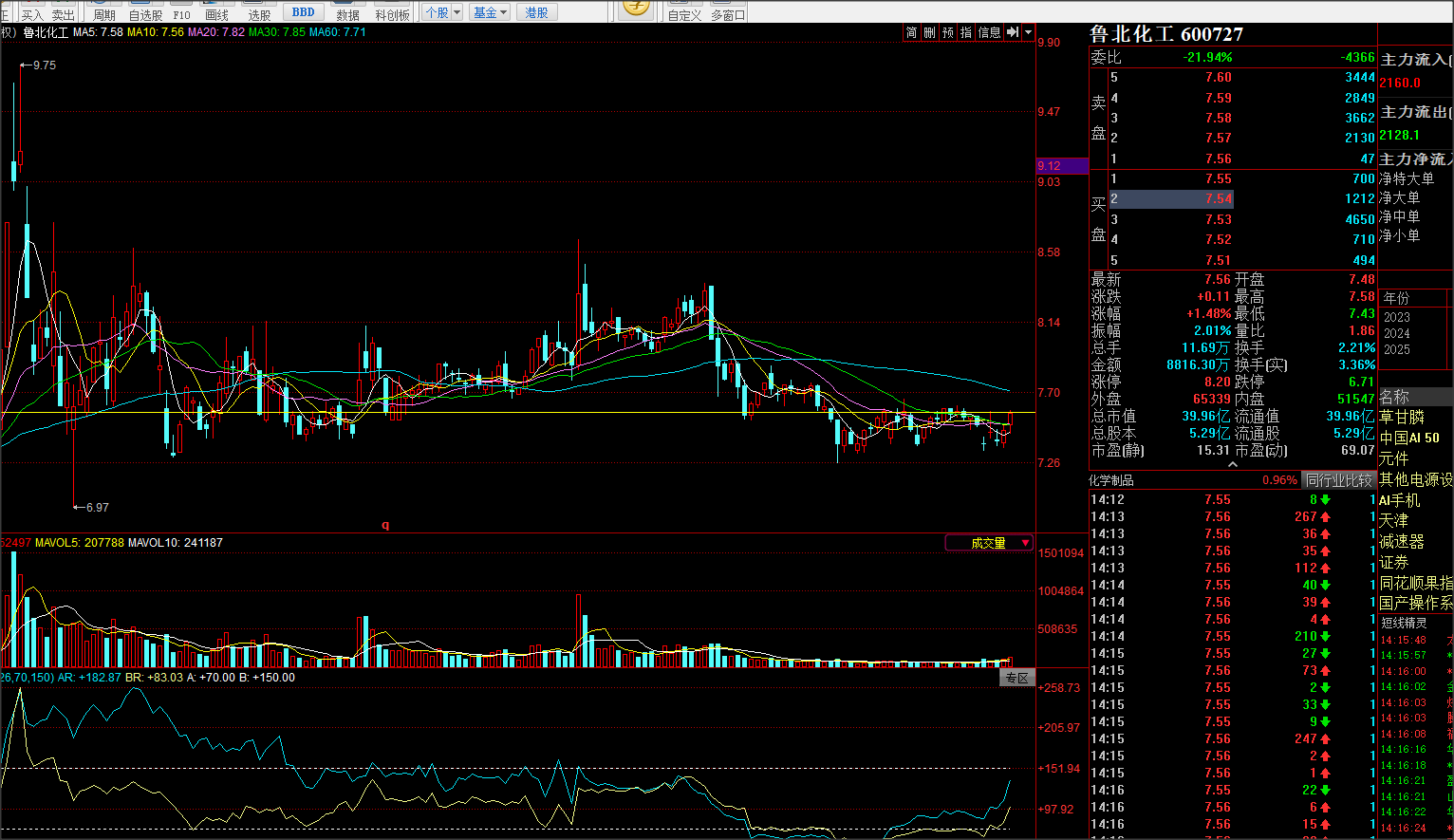
Task: Click the MA60: 7.71 indicator label
Action: 338,32
